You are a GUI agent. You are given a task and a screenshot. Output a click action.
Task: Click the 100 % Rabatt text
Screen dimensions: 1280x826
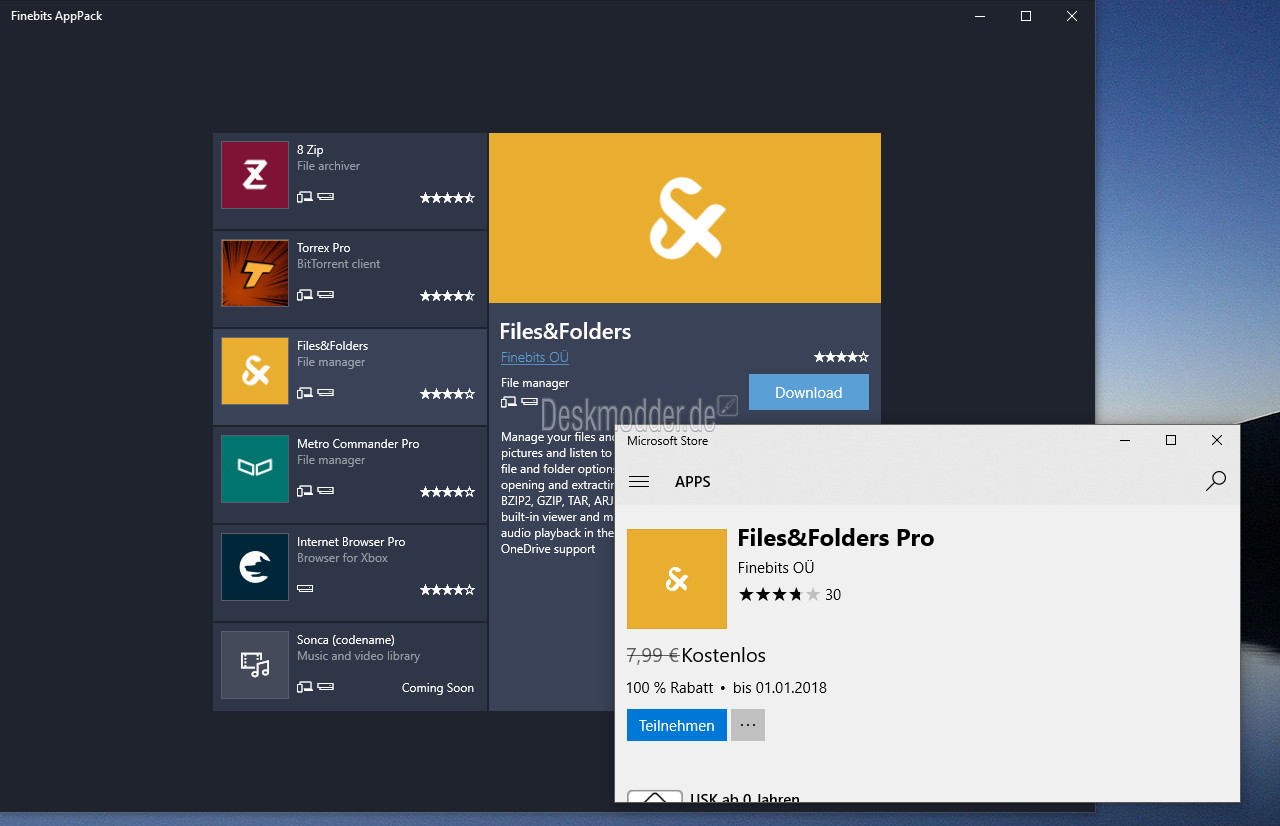point(670,688)
